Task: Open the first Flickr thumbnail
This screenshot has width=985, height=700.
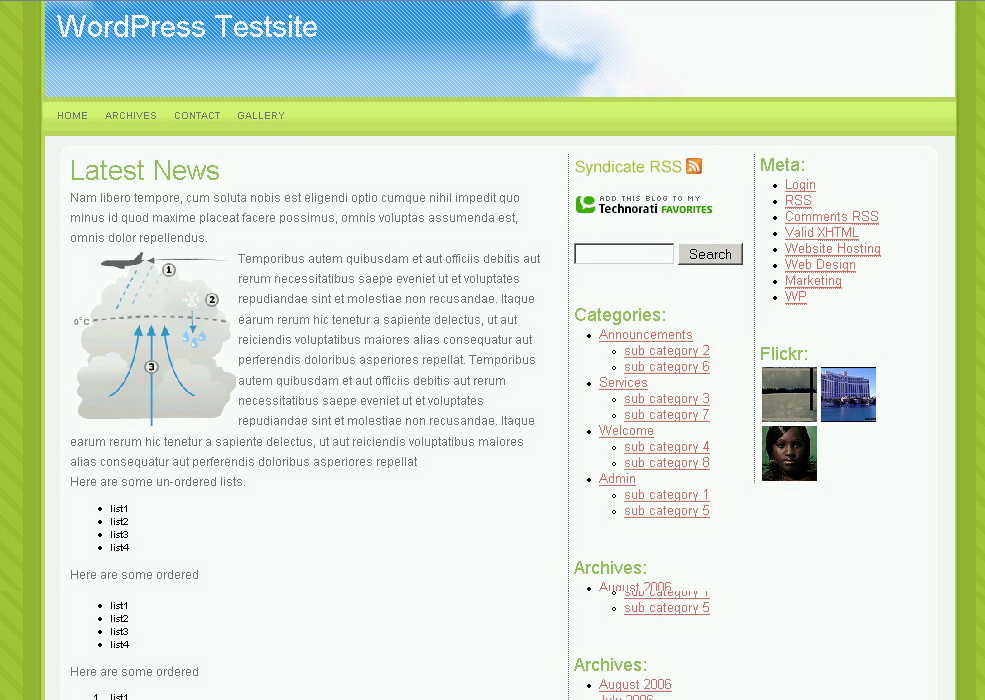Action: (789, 394)
